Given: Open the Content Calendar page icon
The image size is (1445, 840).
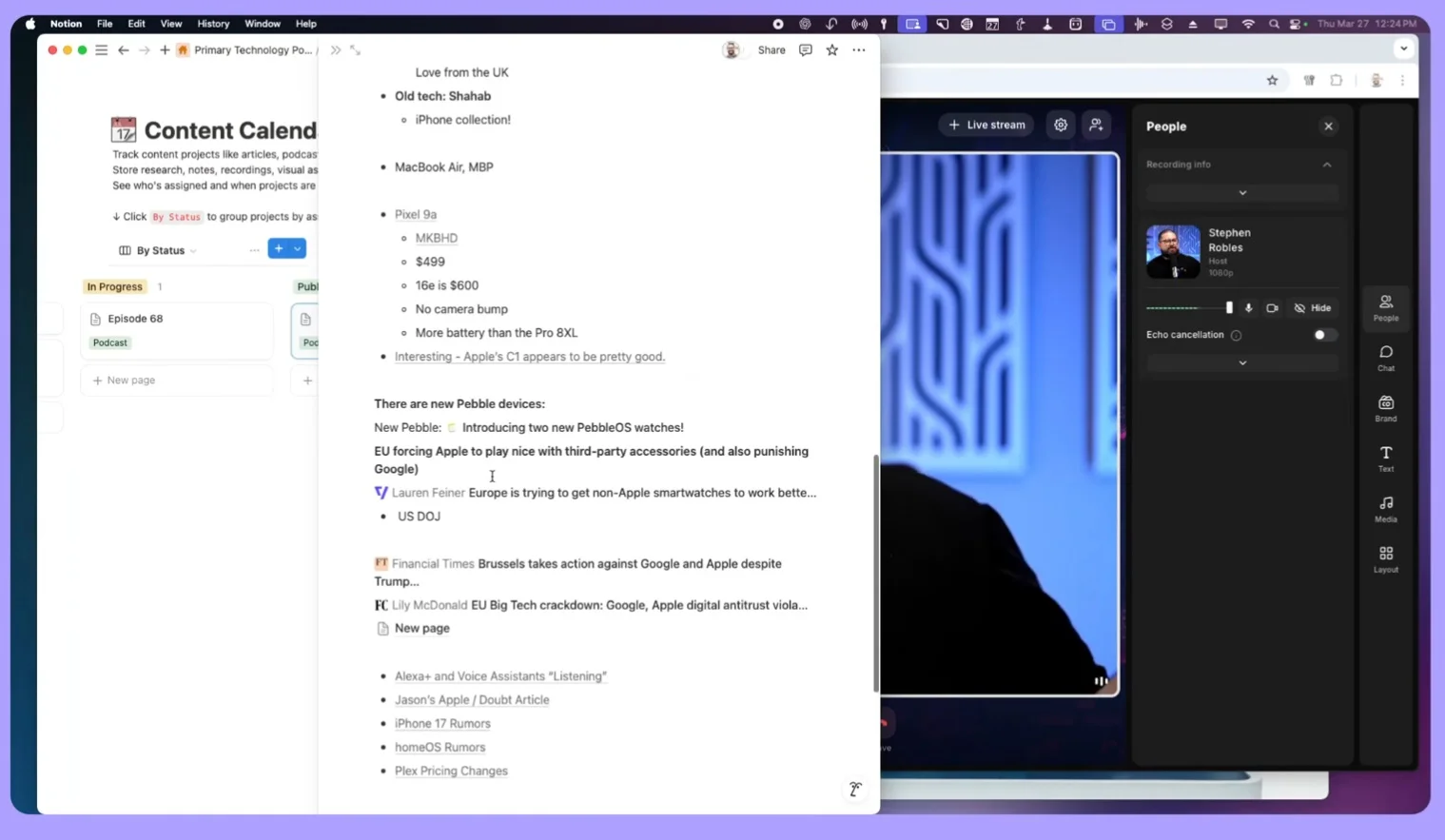Looking at the screenshot, I should 124,129.
